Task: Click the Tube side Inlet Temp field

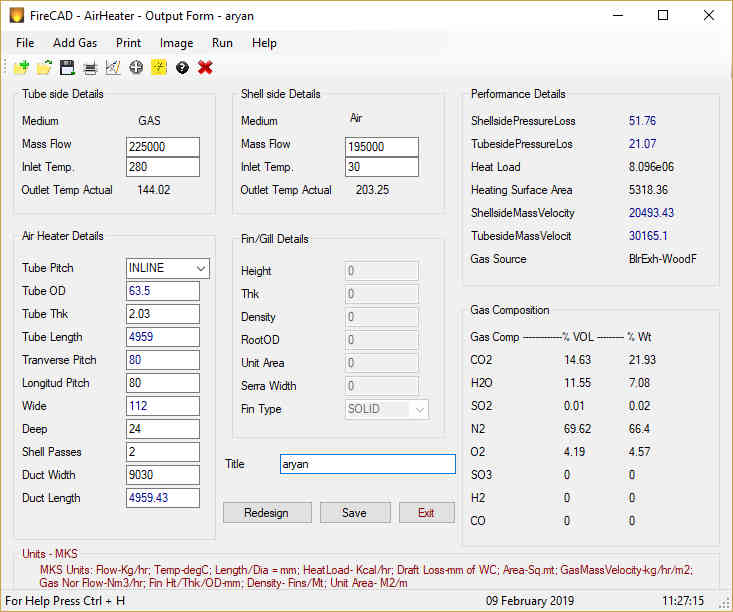Action: (163, 167)
